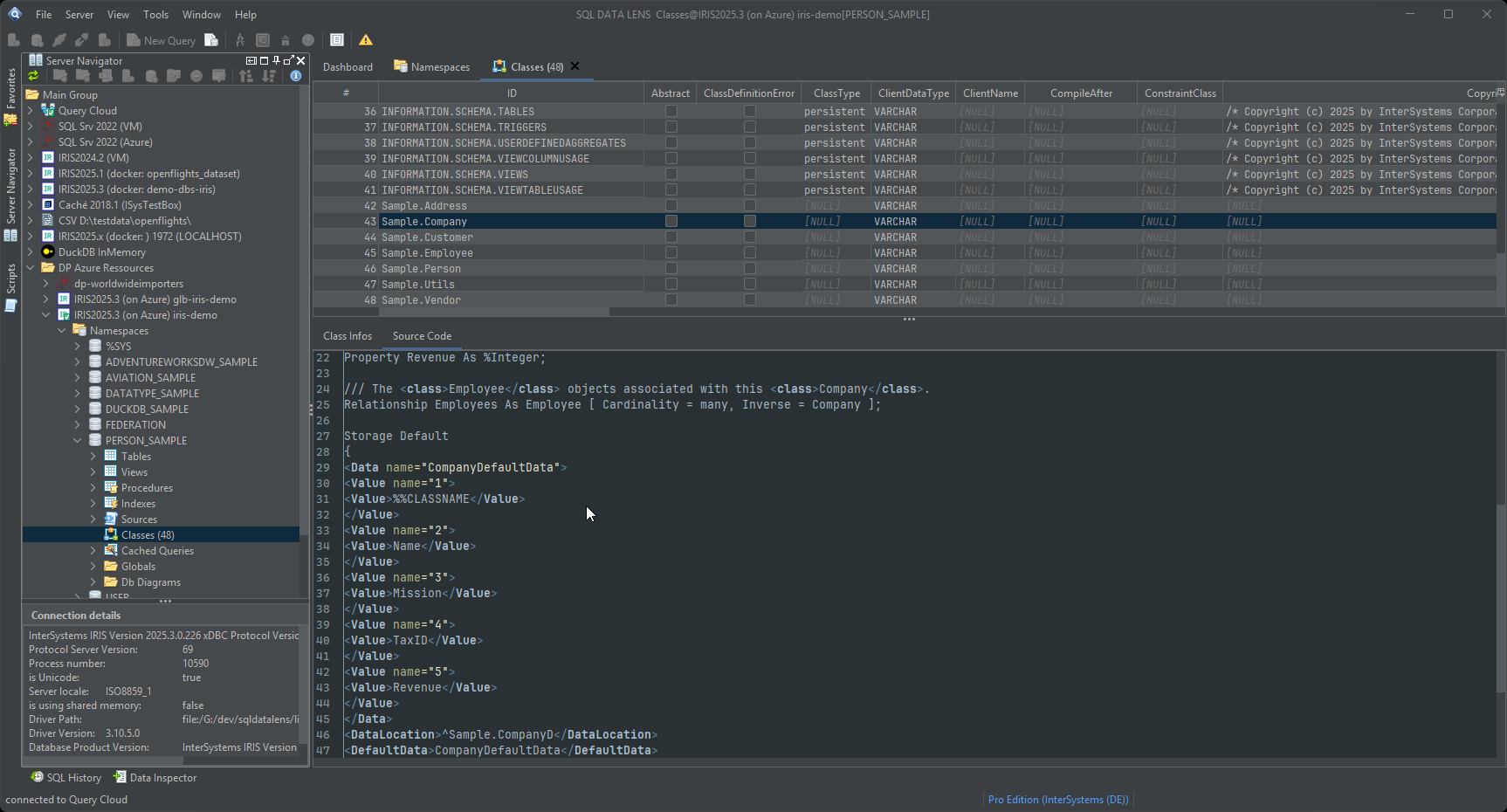Open query file icon right of New Query

[x=211, y=40]
